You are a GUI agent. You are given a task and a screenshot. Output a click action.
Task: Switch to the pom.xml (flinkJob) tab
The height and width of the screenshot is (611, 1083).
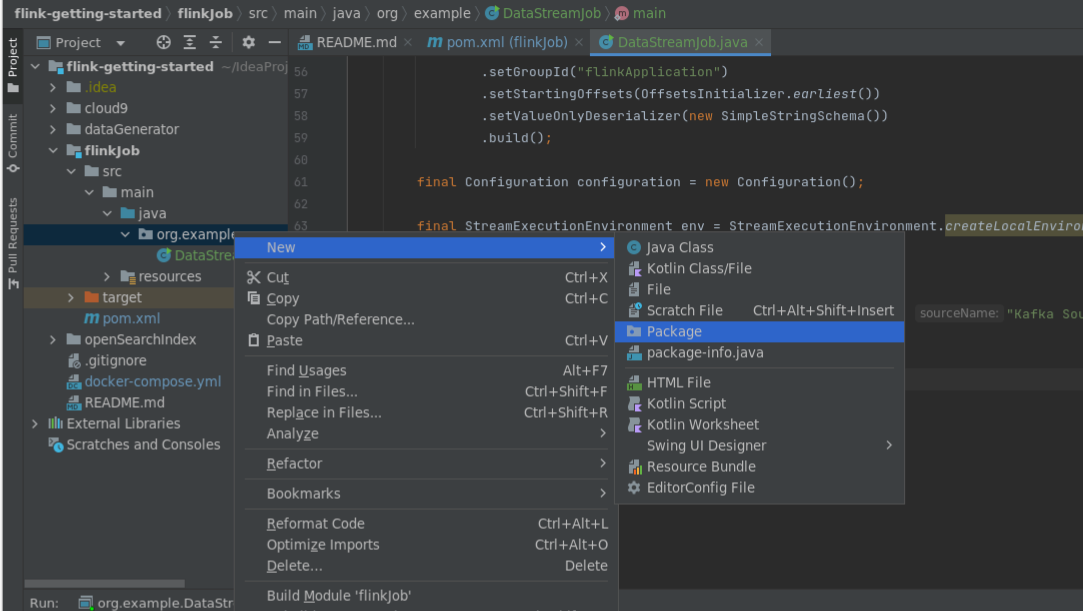point(497,43)
